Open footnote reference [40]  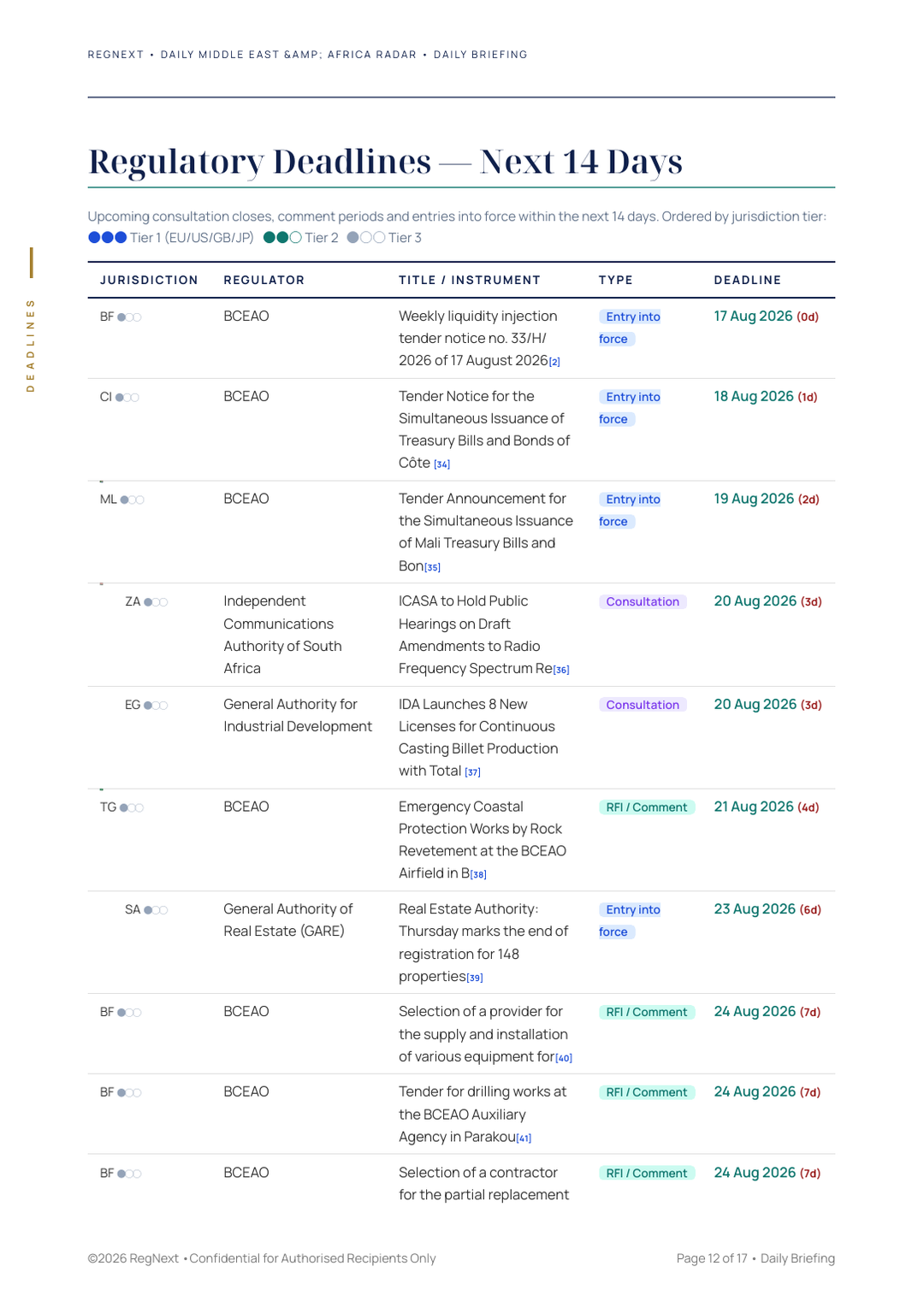pos(564,1058)
